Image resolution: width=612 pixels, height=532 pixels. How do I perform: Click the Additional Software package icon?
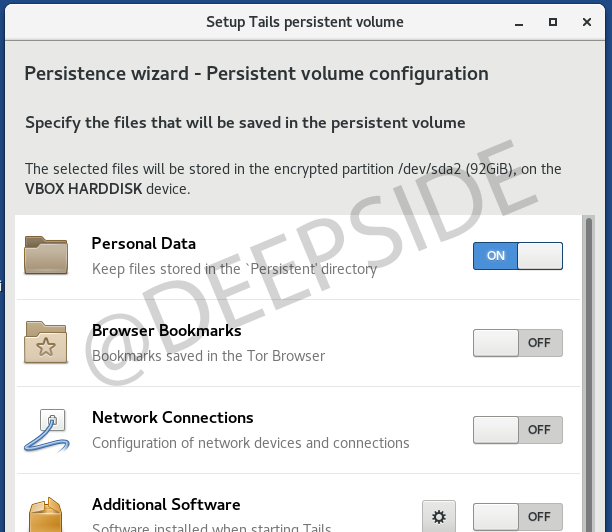pyautogui.click(x=45, y=515)
